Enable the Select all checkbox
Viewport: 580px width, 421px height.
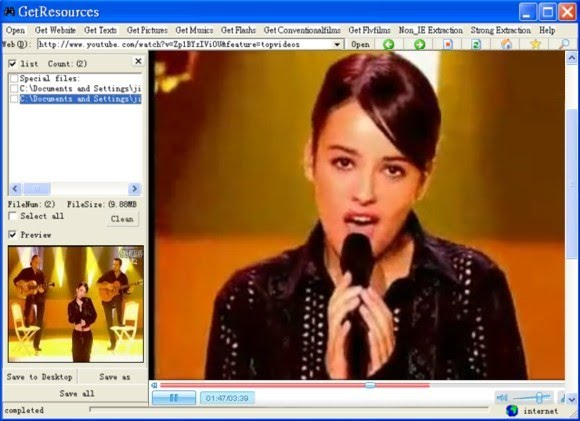(x=13, y=216)
